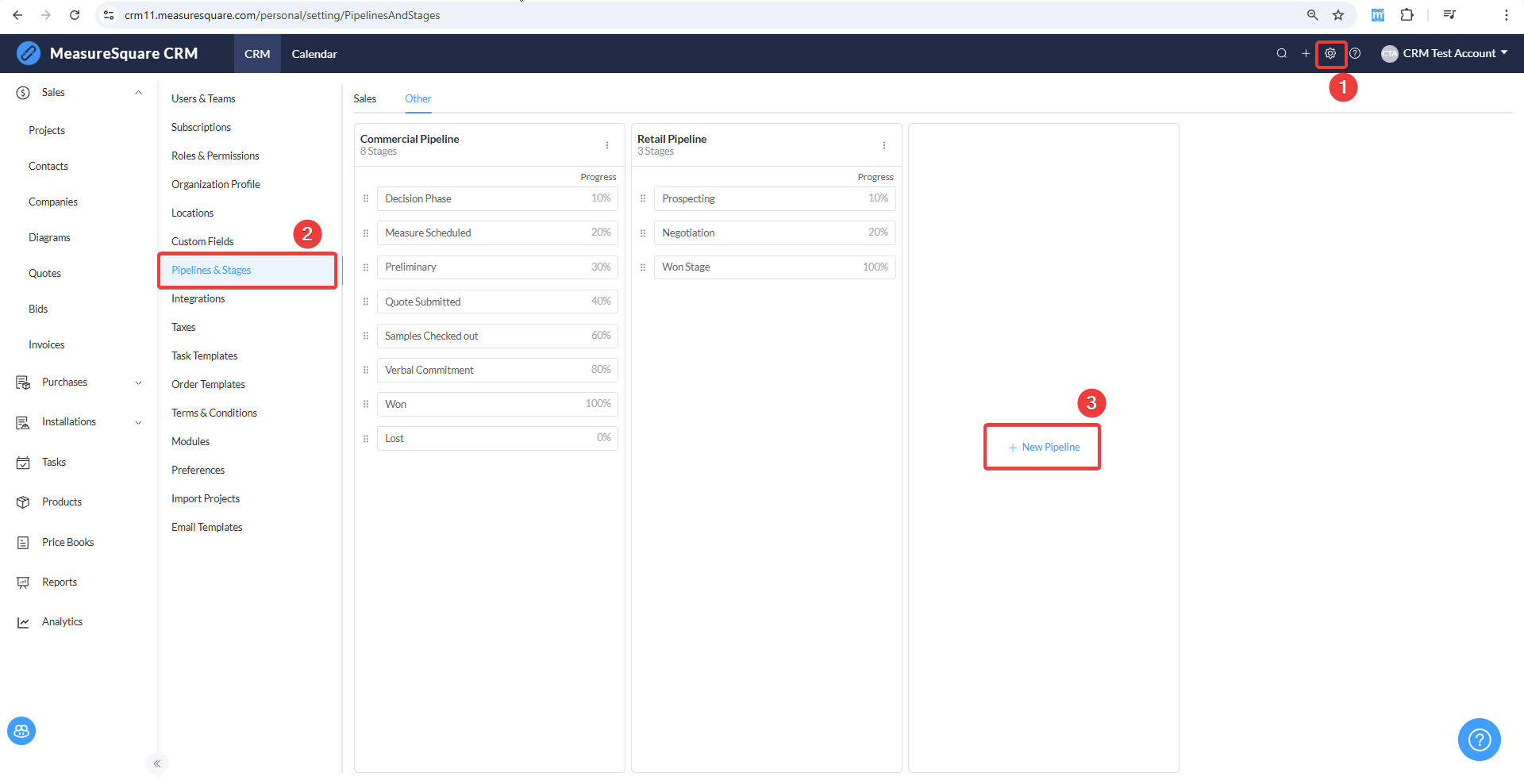
Task: Click the Prospecting stage drag handle
Action: [x=643, y=198]
